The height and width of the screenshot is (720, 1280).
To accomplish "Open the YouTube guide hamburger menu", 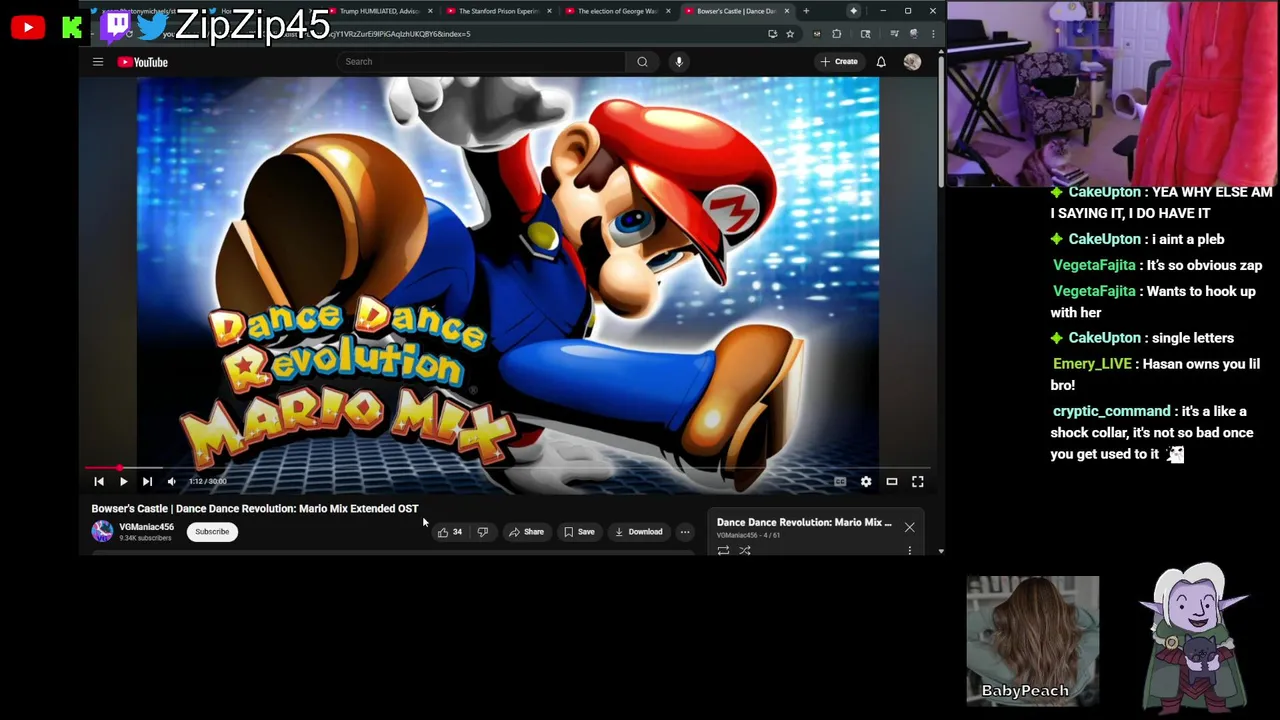I will tap(98, 62).
